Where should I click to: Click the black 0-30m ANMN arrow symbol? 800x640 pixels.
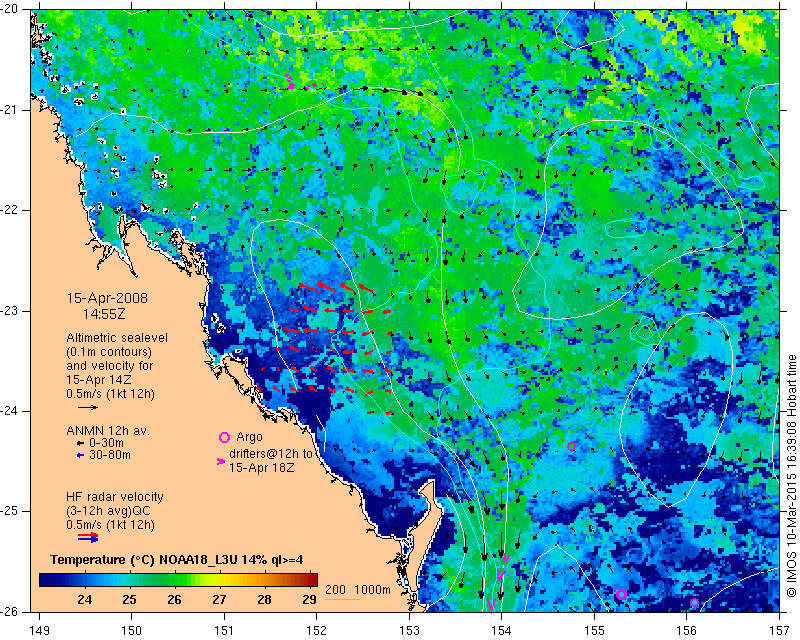(80, 443)
